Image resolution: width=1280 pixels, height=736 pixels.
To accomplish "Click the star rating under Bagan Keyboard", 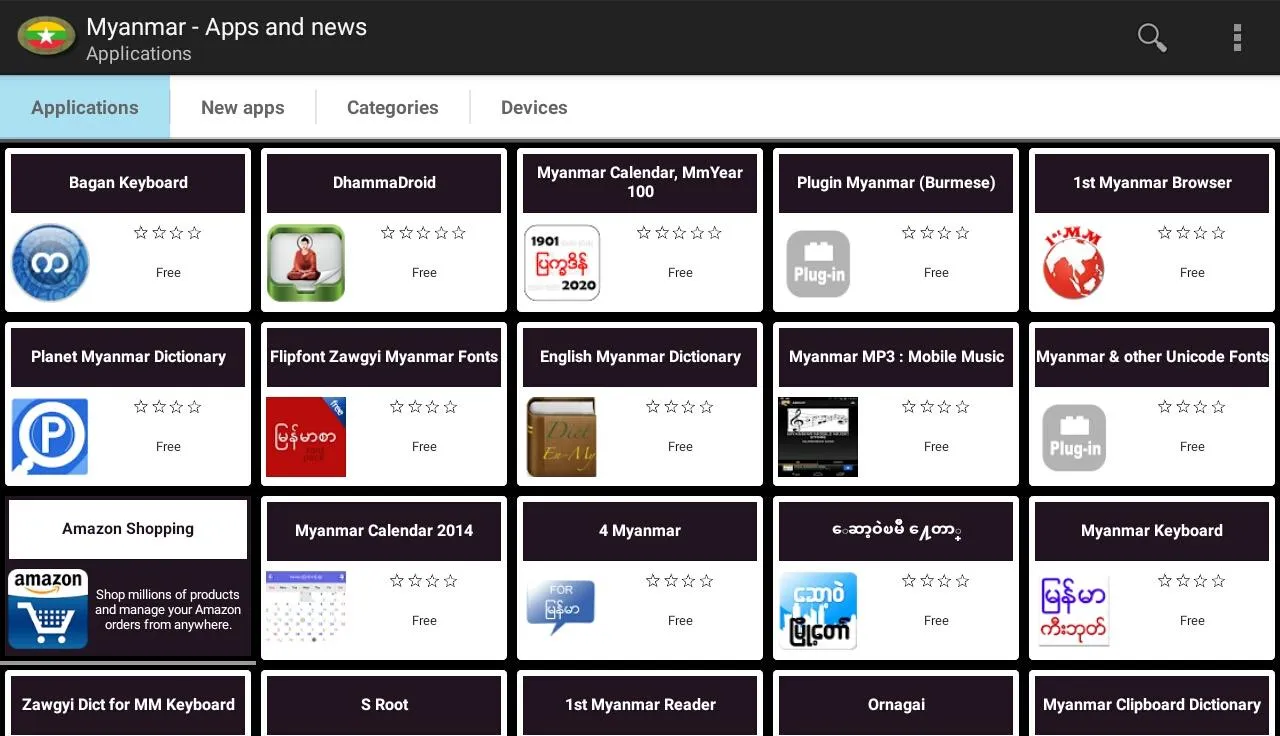I will (x=168, y=233).
